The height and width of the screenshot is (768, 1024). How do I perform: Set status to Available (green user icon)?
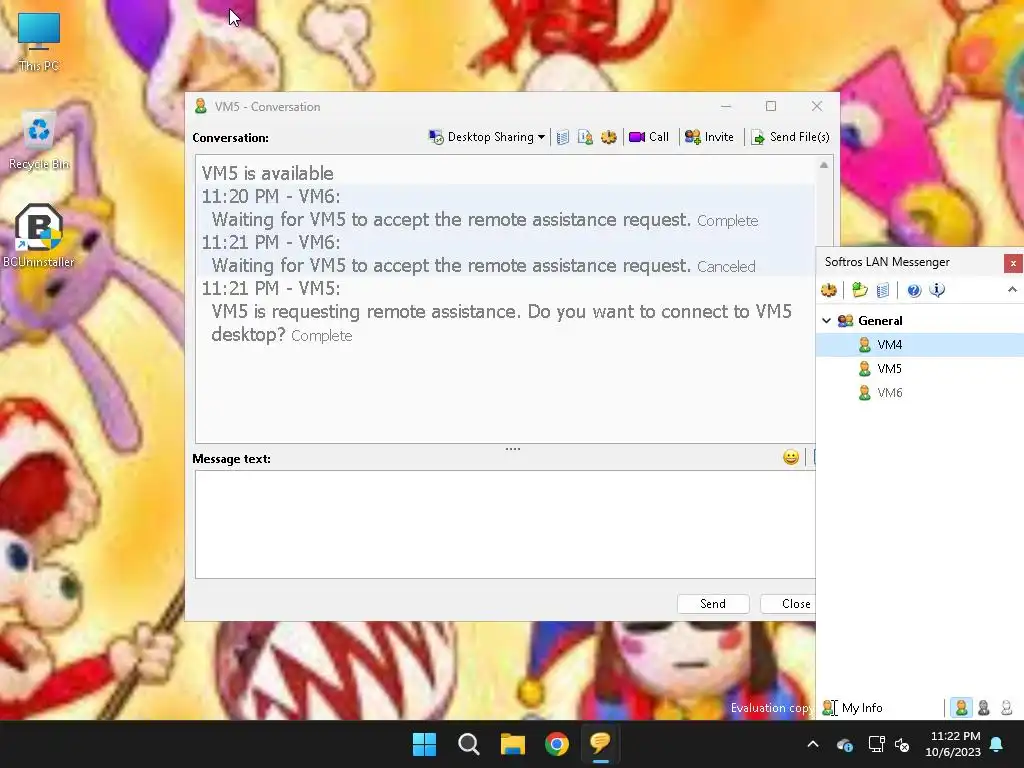pyautogui.click(x=961, y=707)
